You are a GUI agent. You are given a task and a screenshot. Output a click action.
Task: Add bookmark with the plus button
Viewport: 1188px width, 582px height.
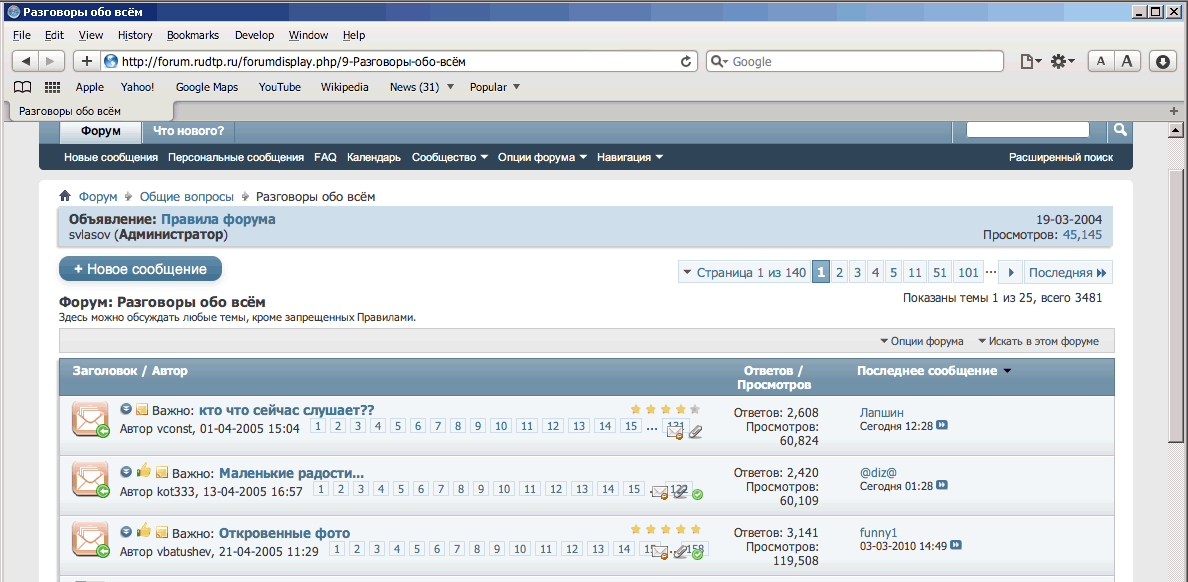(x=86, y=61)
